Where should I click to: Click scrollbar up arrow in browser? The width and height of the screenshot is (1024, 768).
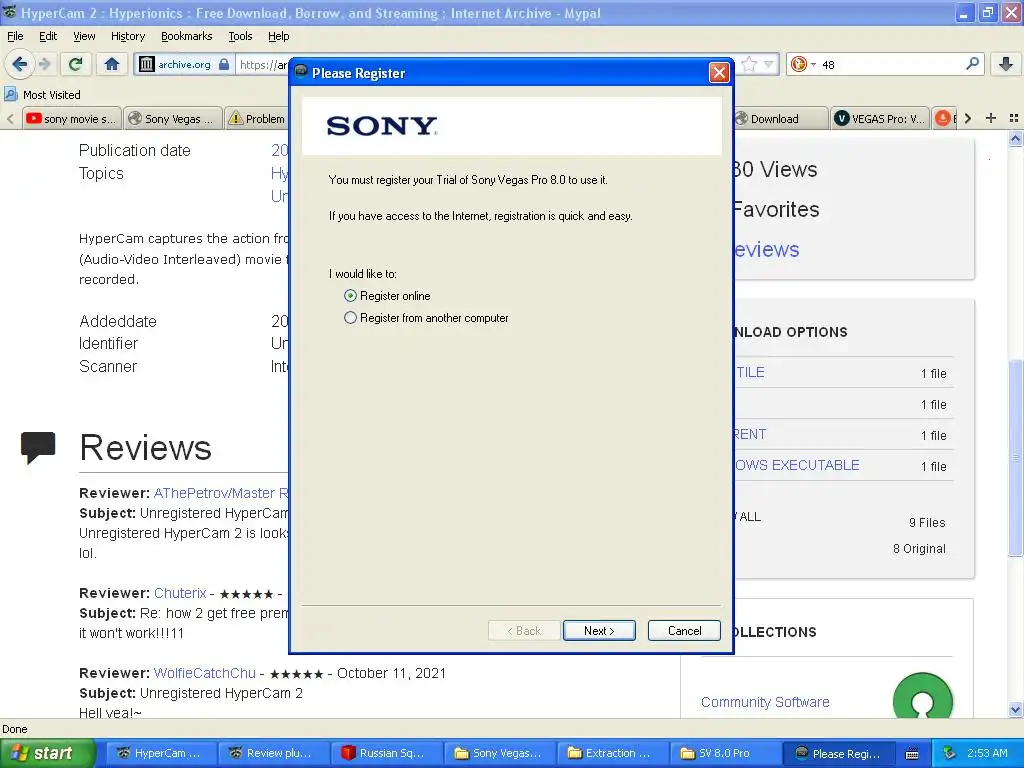point(1015,138)
